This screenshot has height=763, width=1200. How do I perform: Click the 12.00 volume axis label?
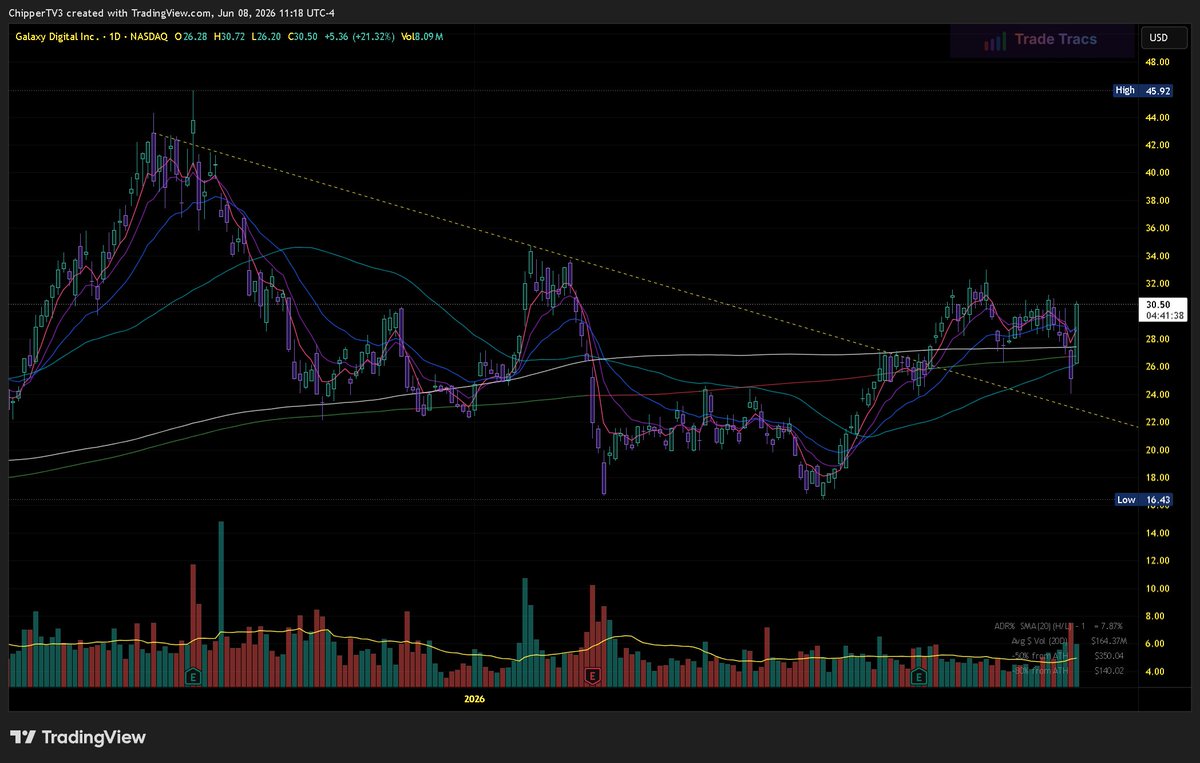(1158, 561)
